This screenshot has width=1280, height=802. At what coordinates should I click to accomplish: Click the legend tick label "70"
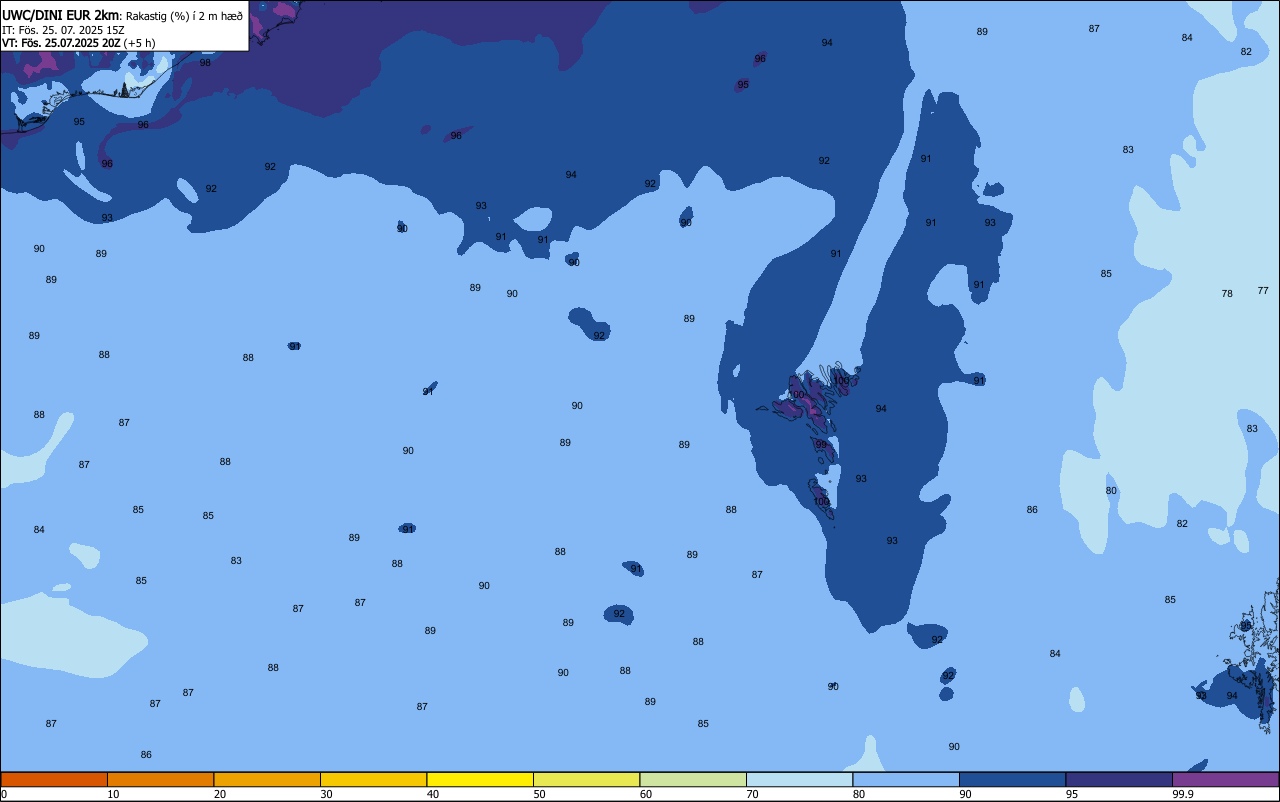coord(752,794)
